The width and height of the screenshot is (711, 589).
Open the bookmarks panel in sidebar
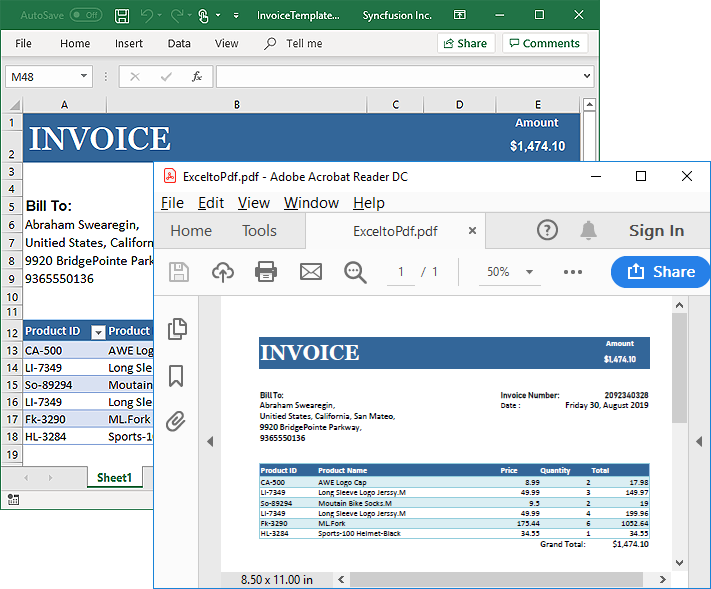point(177,376)
